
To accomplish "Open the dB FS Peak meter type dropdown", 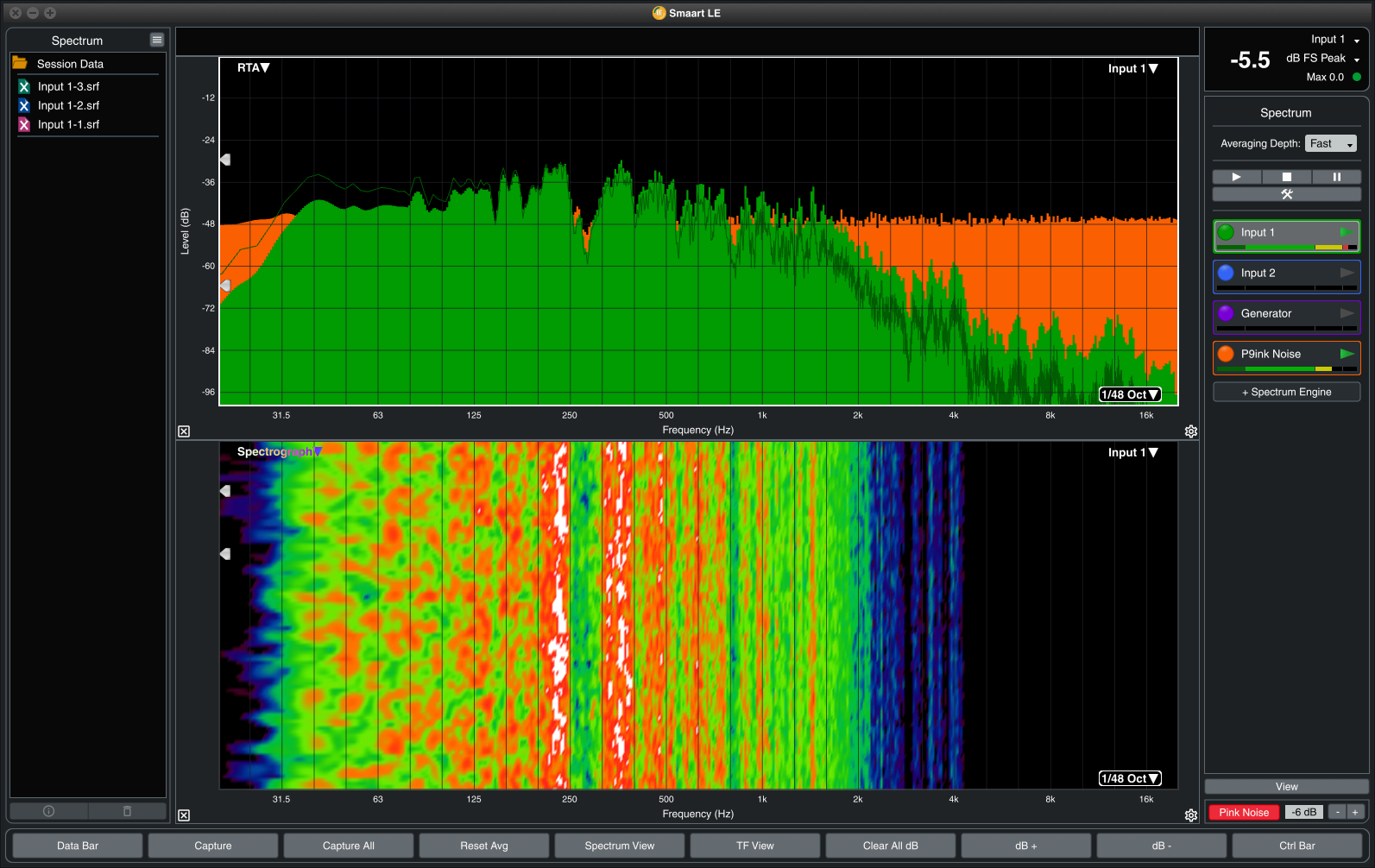I will pos(1322,59).
